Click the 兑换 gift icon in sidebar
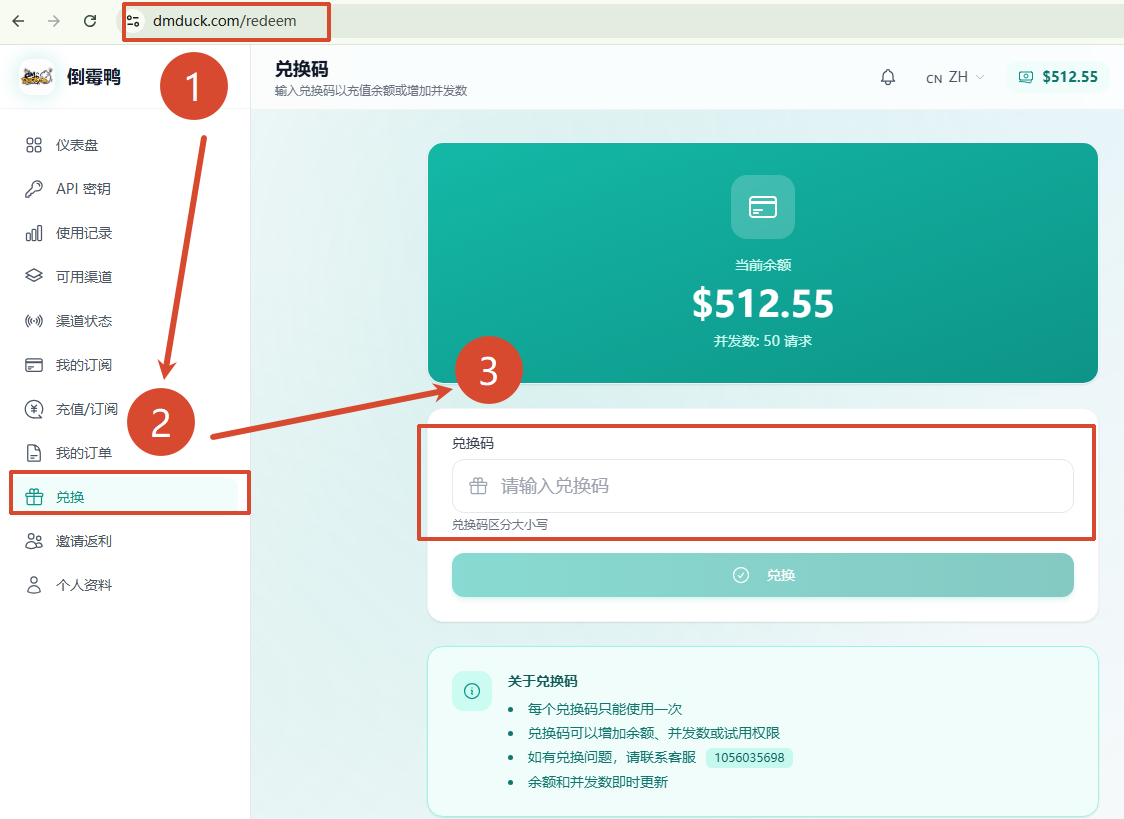The width and height of the screenshot is (1124, 819). click(x=34, y=497)
